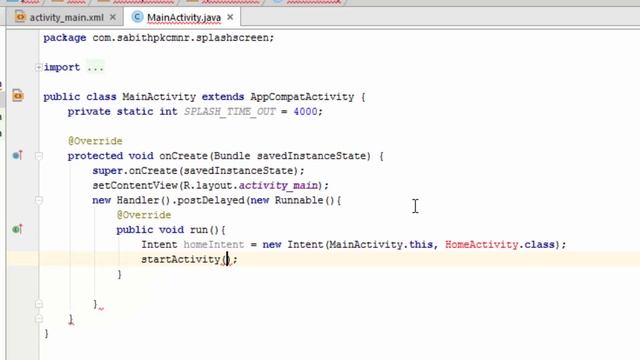This screenshot has width=640, height=360.
Task: Click the first @Override annotation above onCreate
Action: [x=95, y=141]
